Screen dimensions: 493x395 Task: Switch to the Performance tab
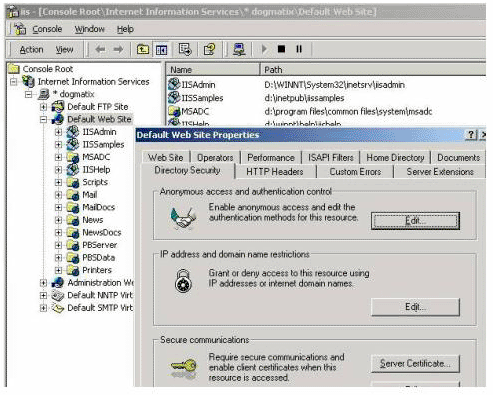click(x=271, y=157)
